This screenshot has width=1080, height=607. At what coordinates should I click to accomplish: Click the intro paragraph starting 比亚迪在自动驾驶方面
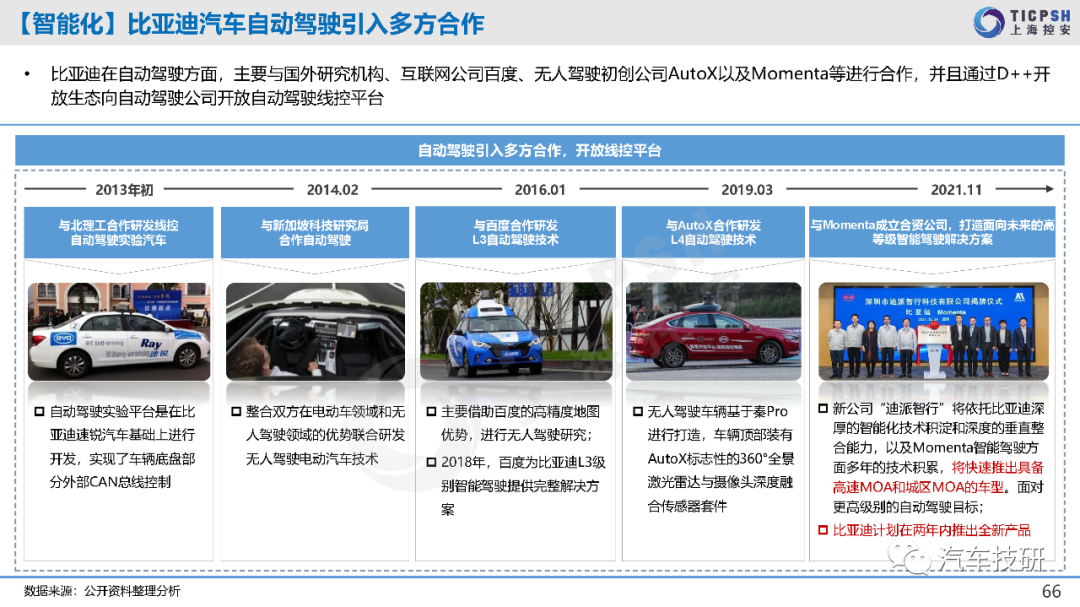pyautogui.click(x=550, y=85)
